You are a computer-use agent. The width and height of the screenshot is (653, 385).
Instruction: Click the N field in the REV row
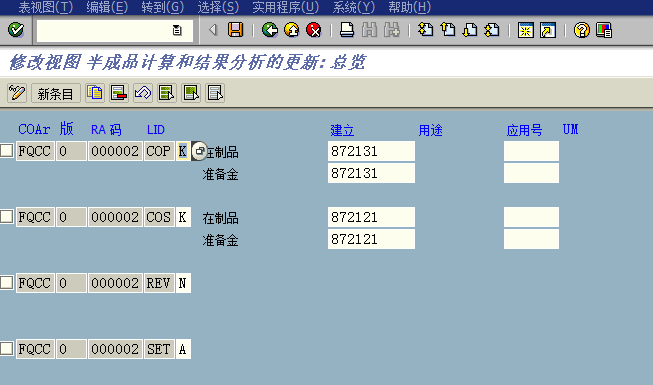[183, 283]
